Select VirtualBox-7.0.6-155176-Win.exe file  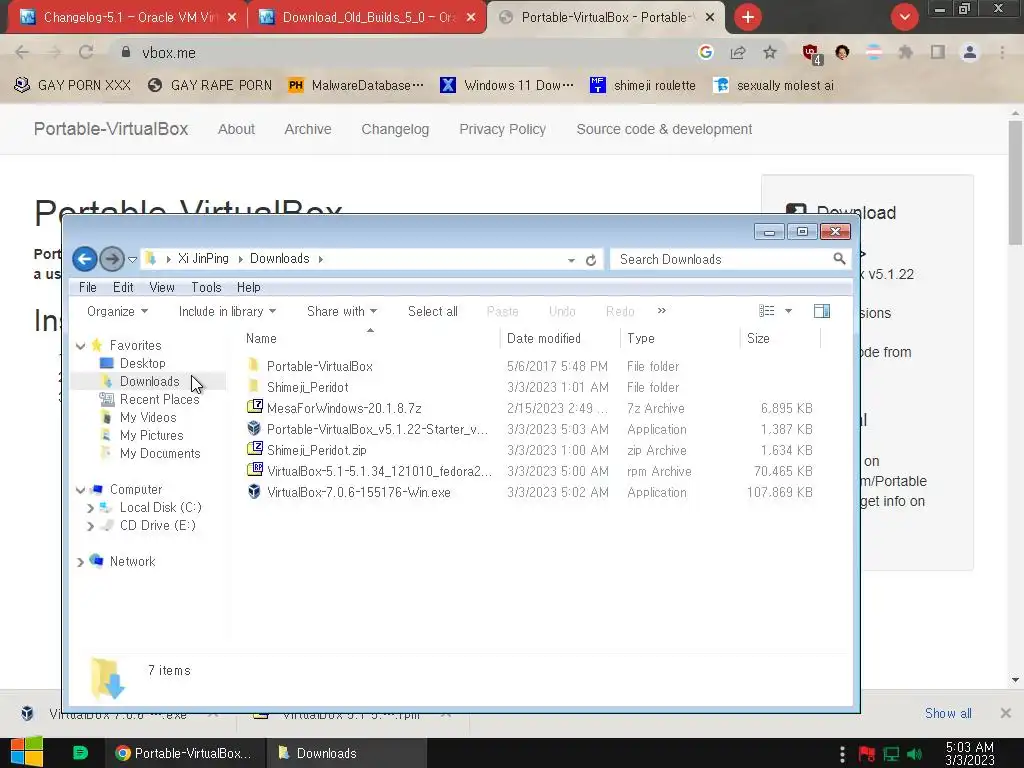coord(359,492)
